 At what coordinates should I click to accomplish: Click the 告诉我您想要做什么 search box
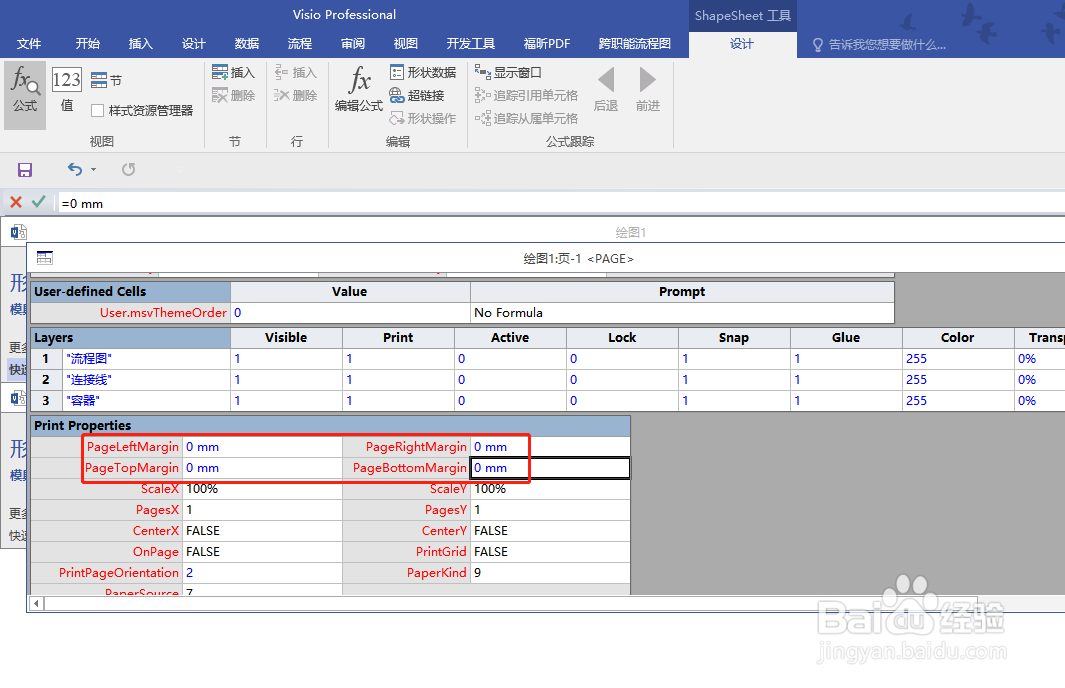[x=880, y=45]
